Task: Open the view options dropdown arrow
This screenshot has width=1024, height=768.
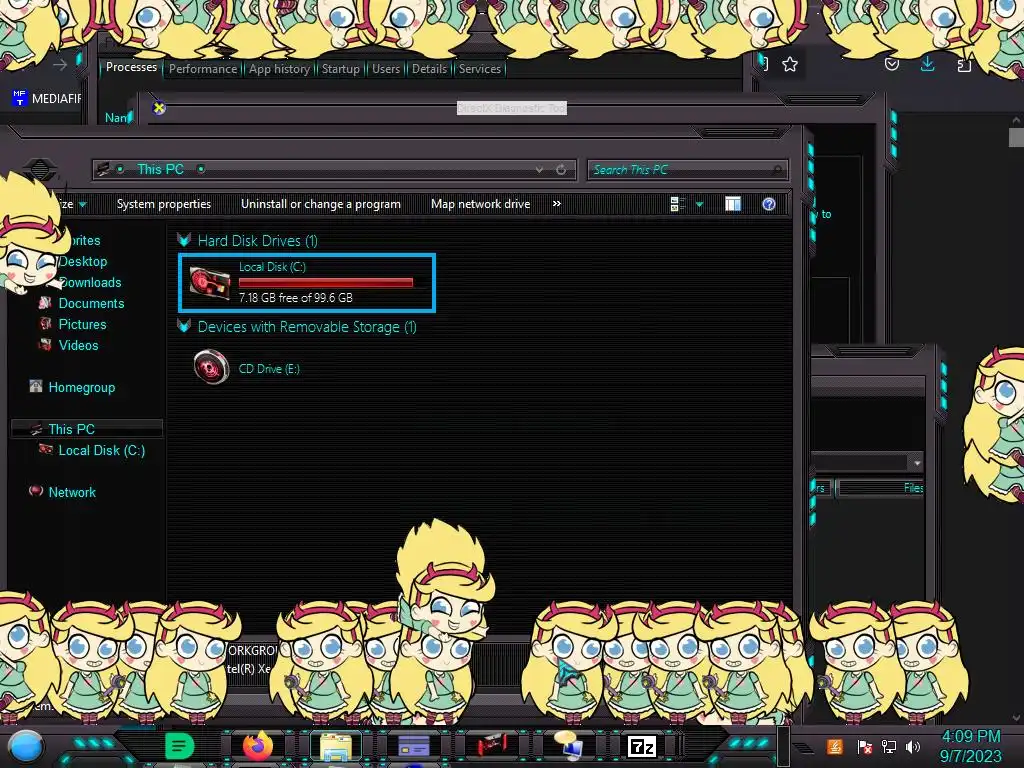Action: click(x=699, y=204)
